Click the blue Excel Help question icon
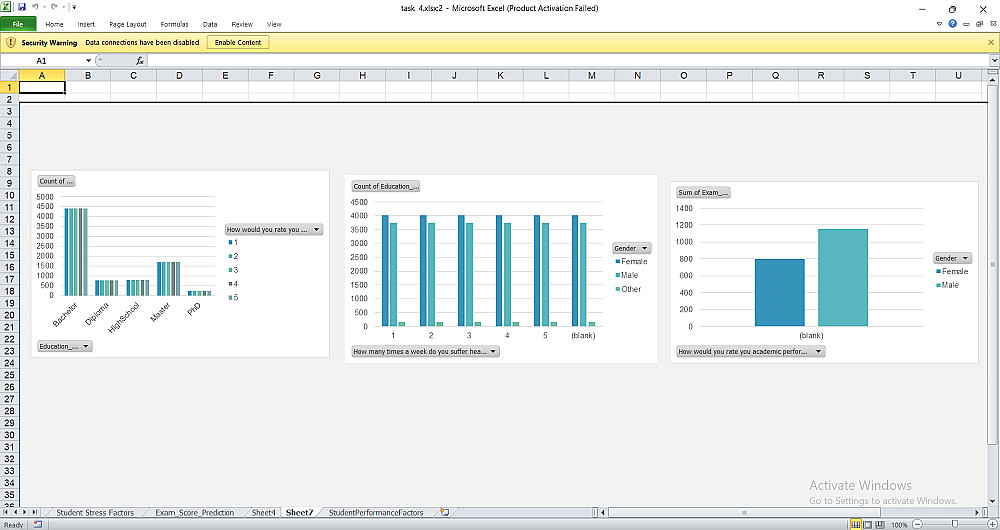This screenshot has width=1000, height=530. 952,24
